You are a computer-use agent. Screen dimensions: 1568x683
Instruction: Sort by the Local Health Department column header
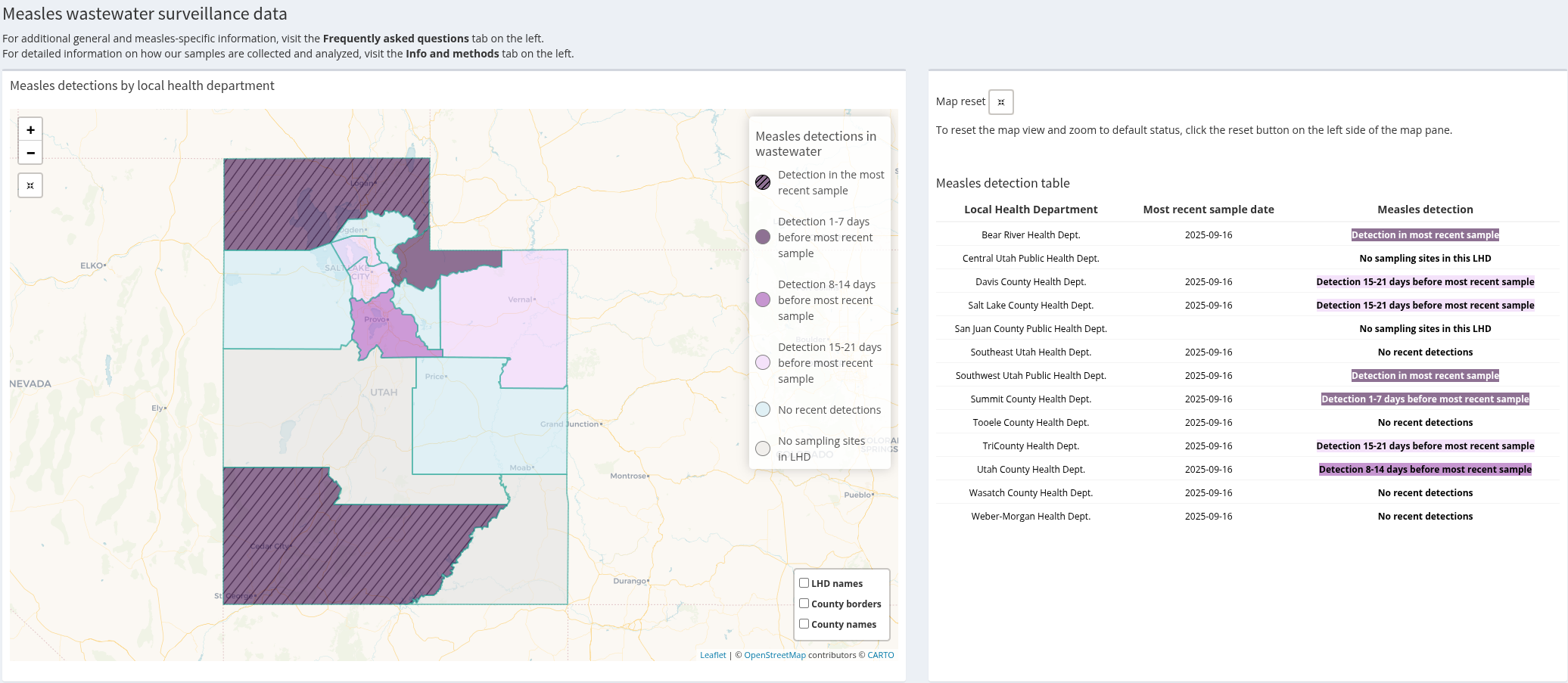pyautogui.click(x=1030, y=210)
